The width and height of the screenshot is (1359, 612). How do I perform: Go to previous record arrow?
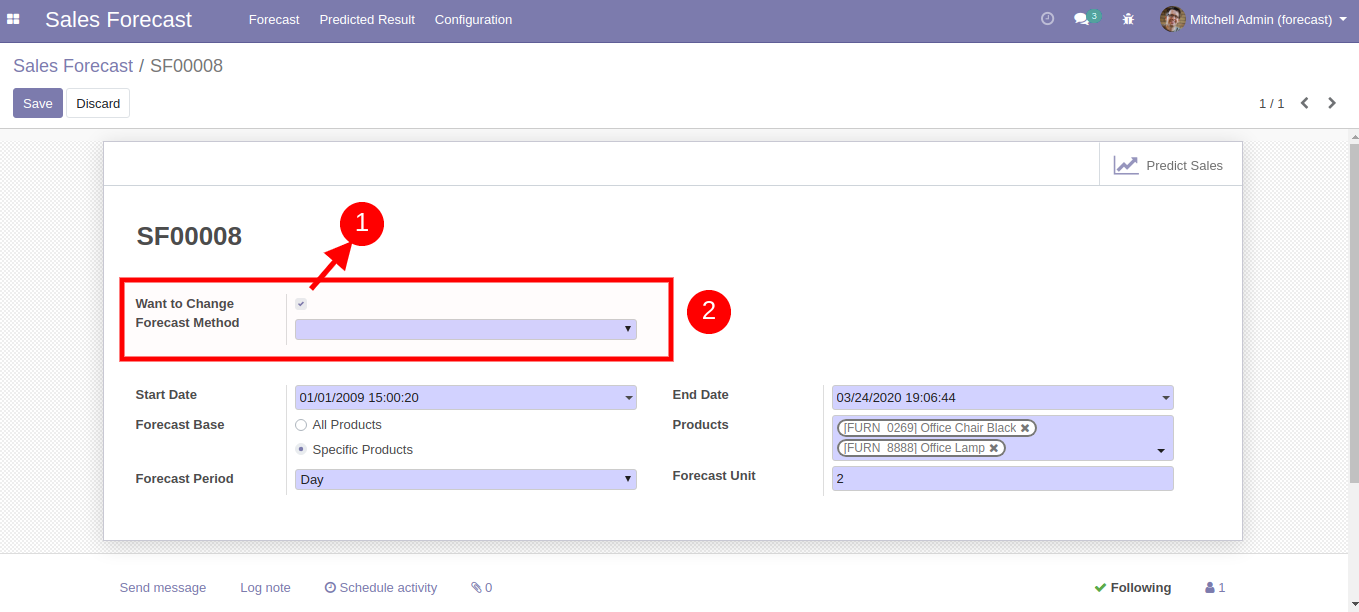pos(1304,103)
